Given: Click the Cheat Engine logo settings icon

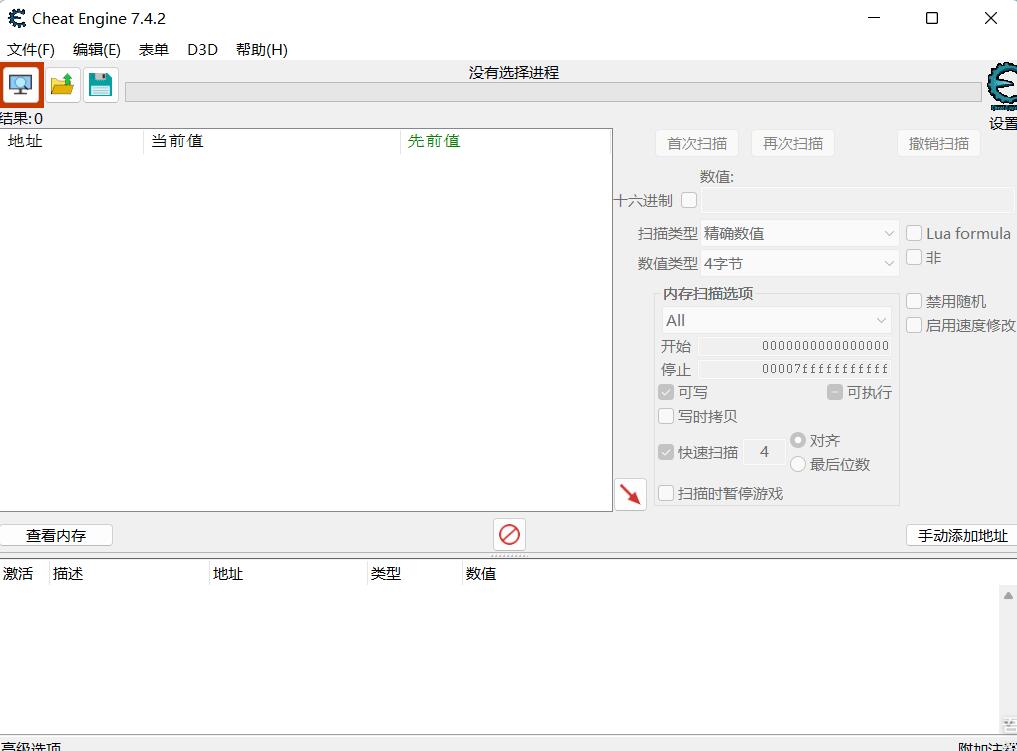Looking at the screenshot, I should click(1002, 87).
